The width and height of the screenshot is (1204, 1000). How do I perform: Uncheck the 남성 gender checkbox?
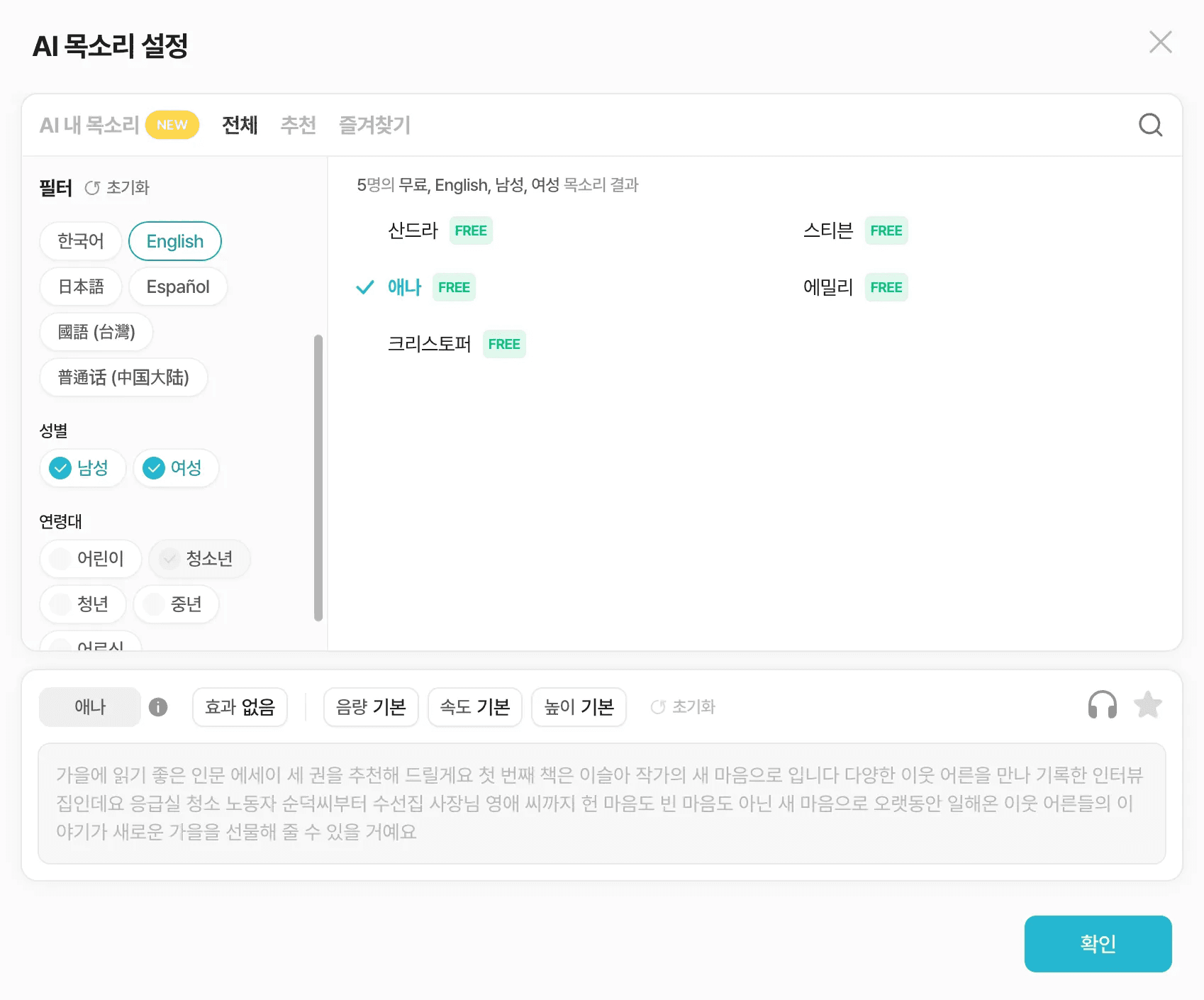click(60, 468)
